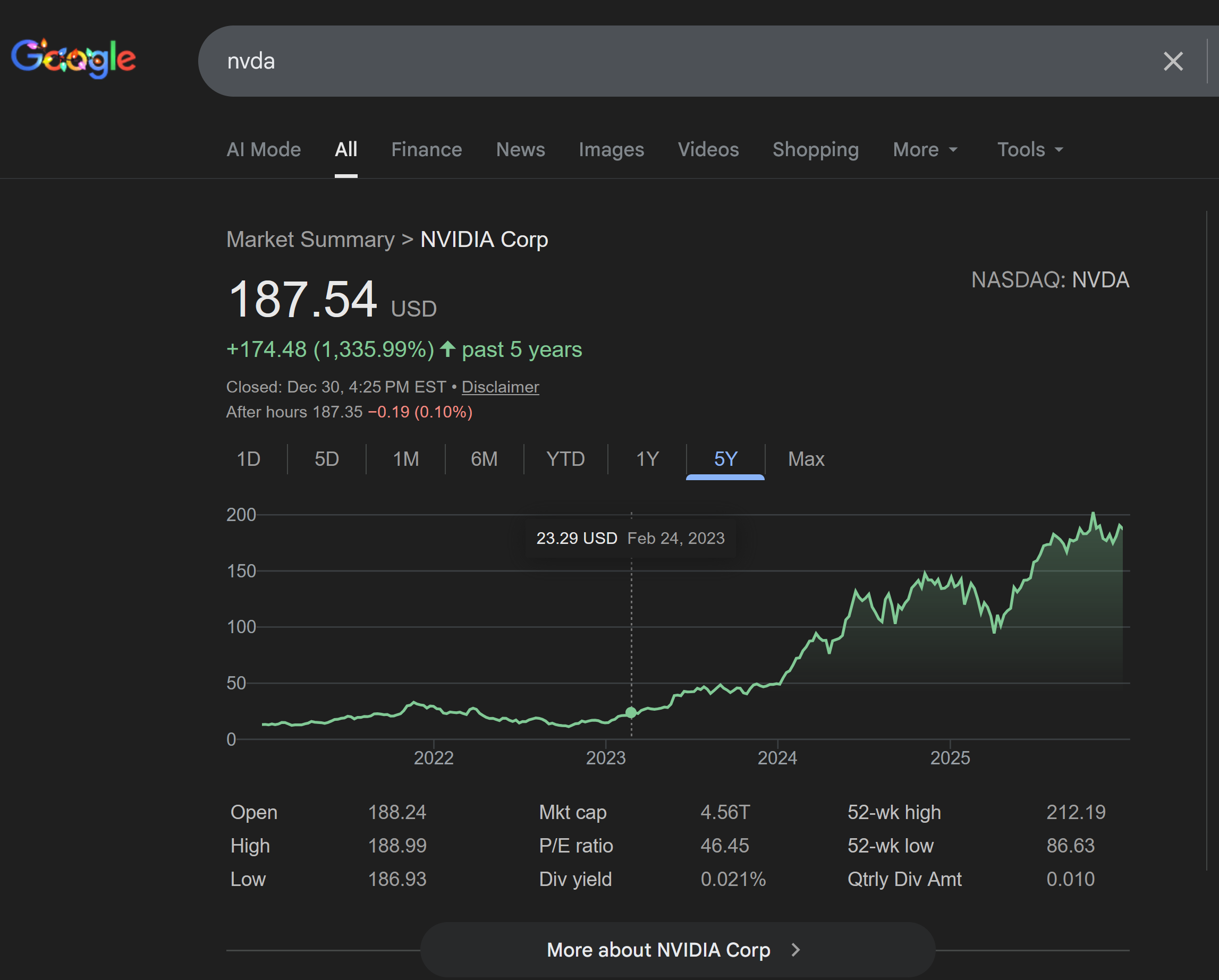Go to Images results tab
The width and height of the screenshot is (1219, 980).
[x=611, y=150]
